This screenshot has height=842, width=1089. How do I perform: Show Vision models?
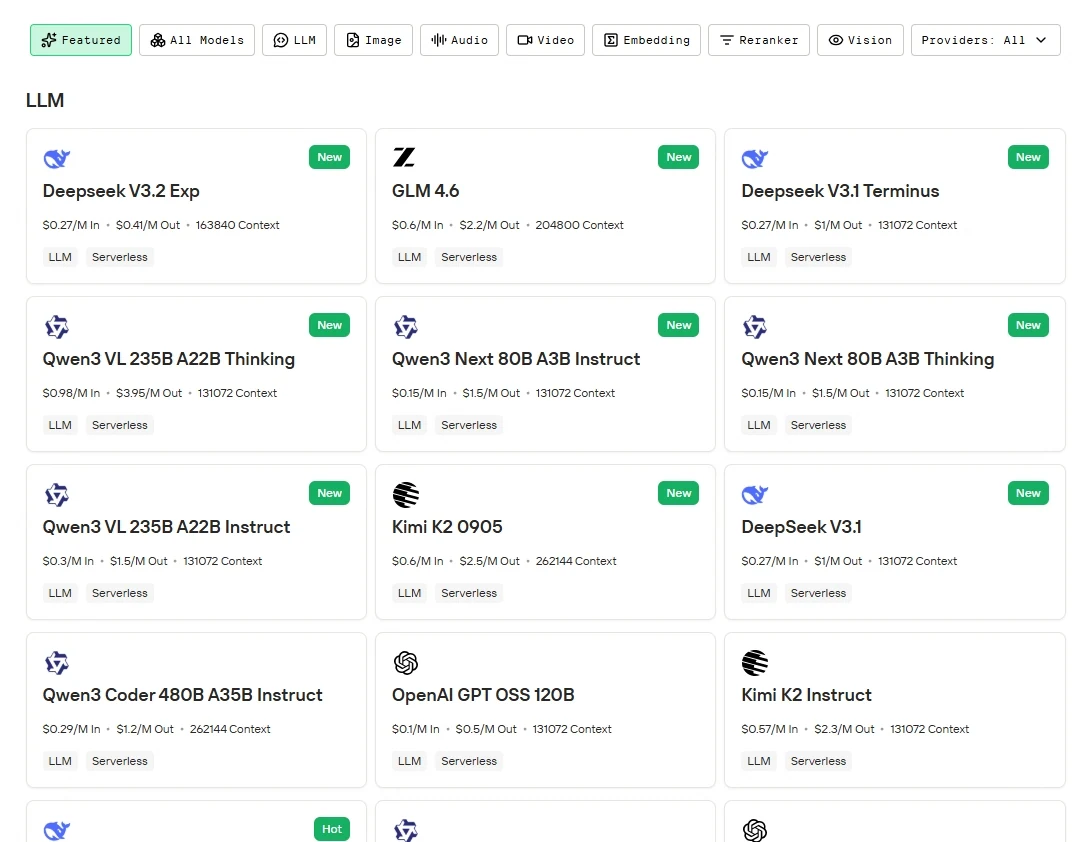pos(860,40)
